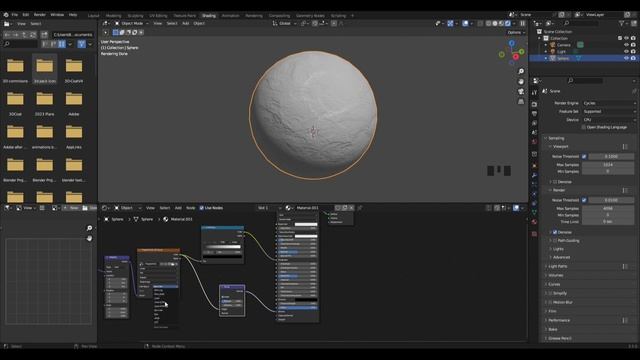Viewport: 640px width, 360px height.
Task: Expand the Performance panel
Action: click(559, 320)
